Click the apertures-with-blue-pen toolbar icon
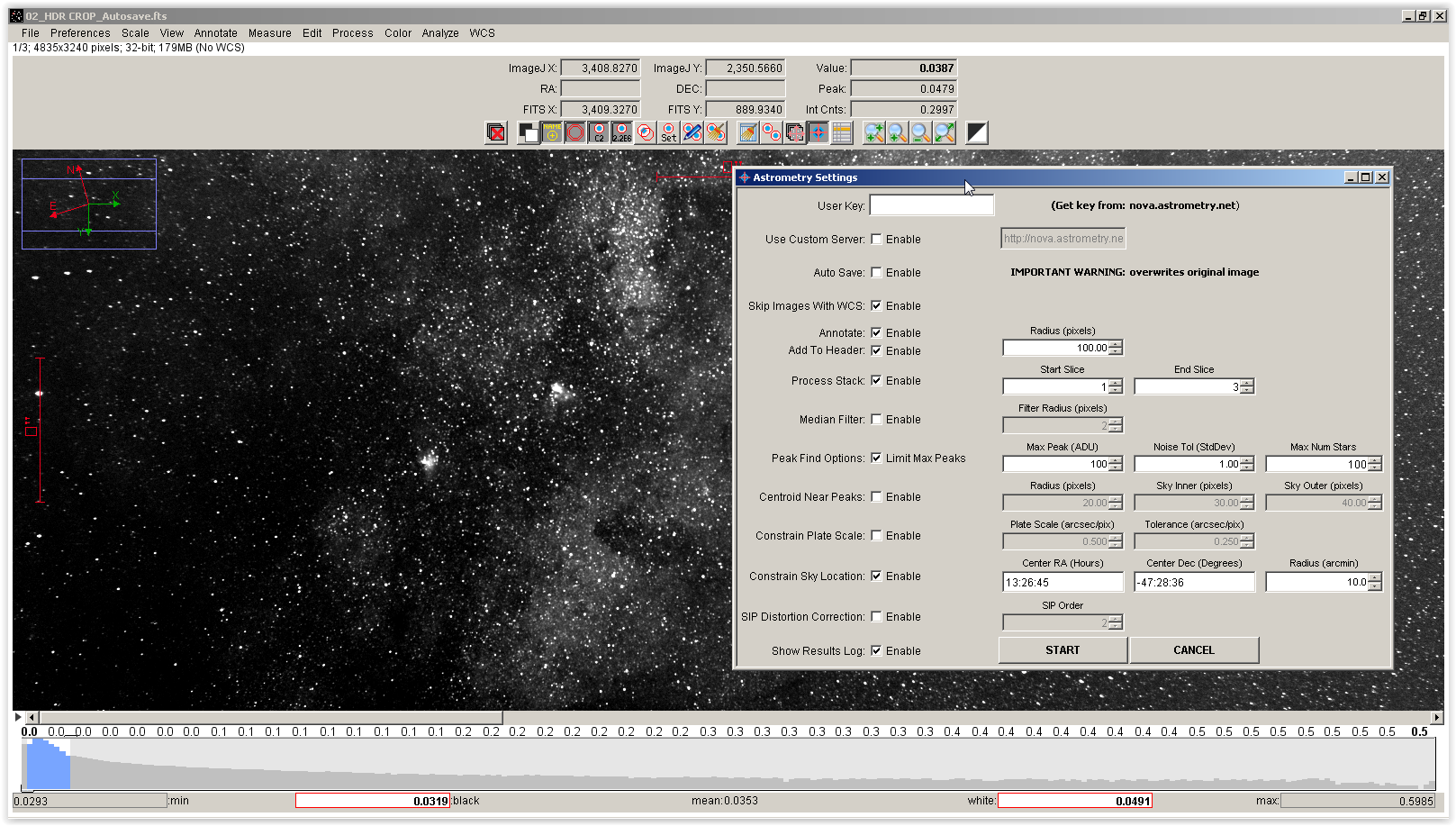This screenshot has width=1456, height=826. click(692, 133)
